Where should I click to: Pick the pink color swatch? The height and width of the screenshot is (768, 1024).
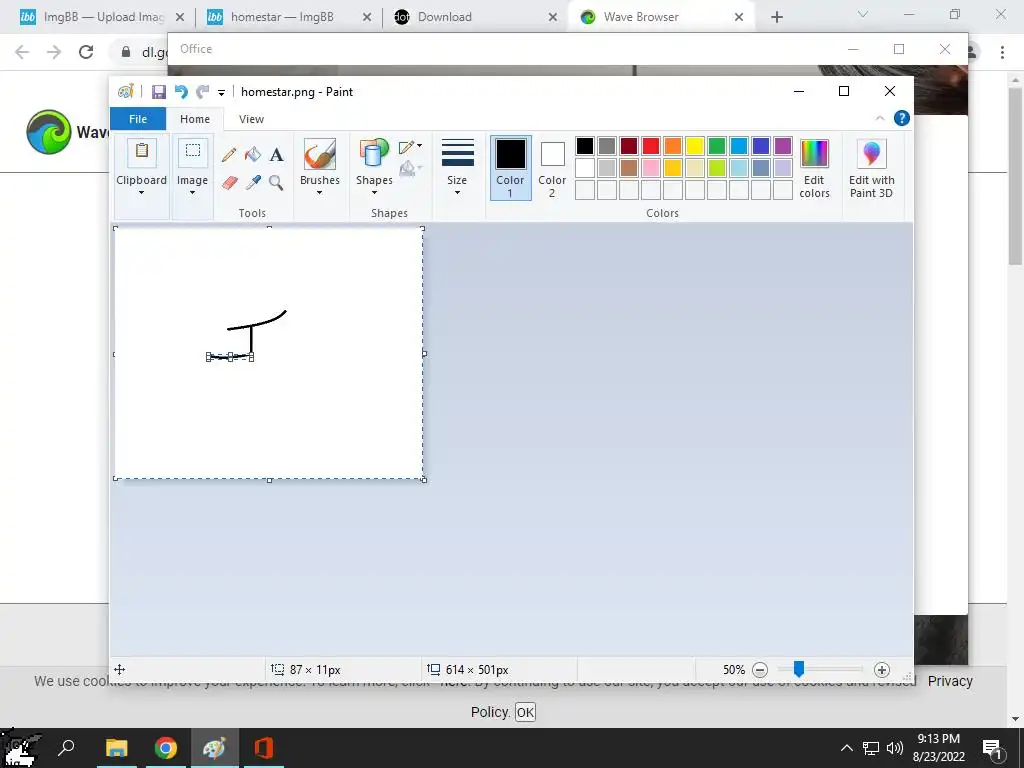pyautogui.click(x=651, y=168)
